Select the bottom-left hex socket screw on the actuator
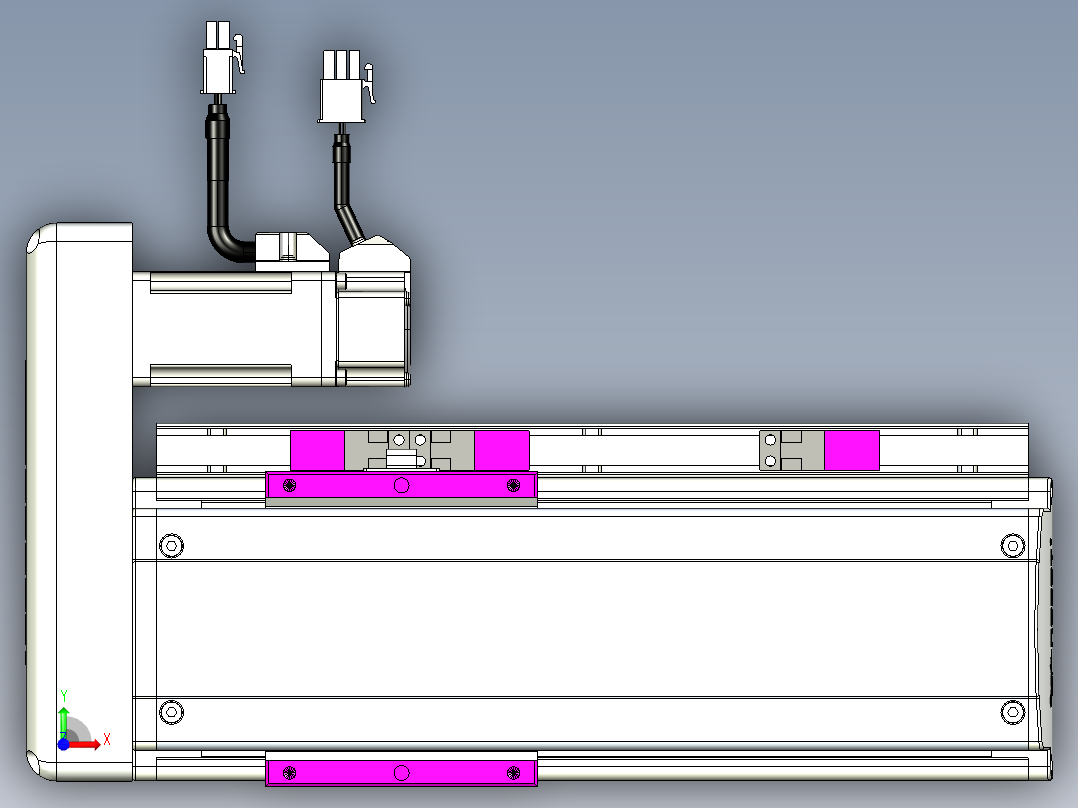Image resolution: width=1078 pixels, height=808 pixels. point(171,712)
